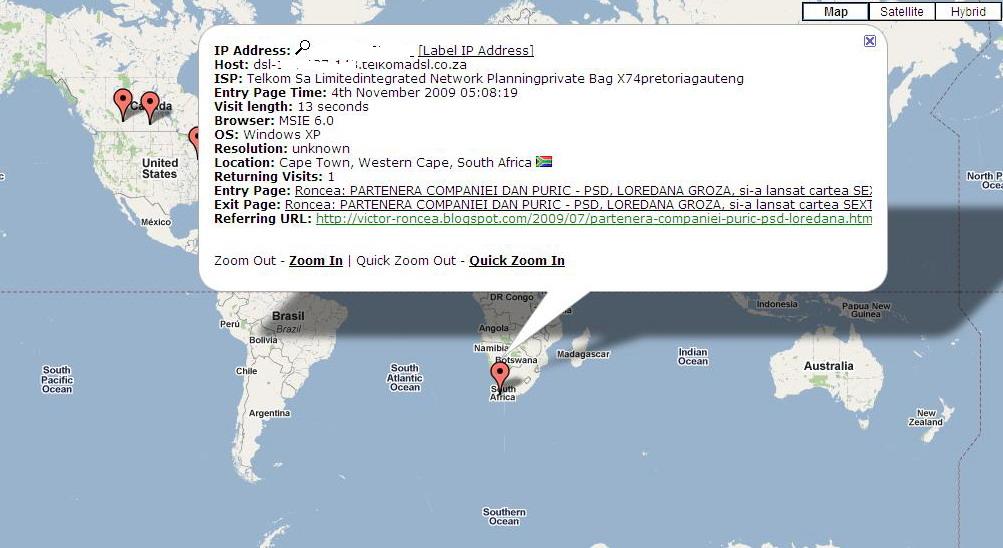The height and width of the screenshot is (548, 1003).
Task: Click the 'Visit length: 13 seconds' text
Action: (291, 107)
